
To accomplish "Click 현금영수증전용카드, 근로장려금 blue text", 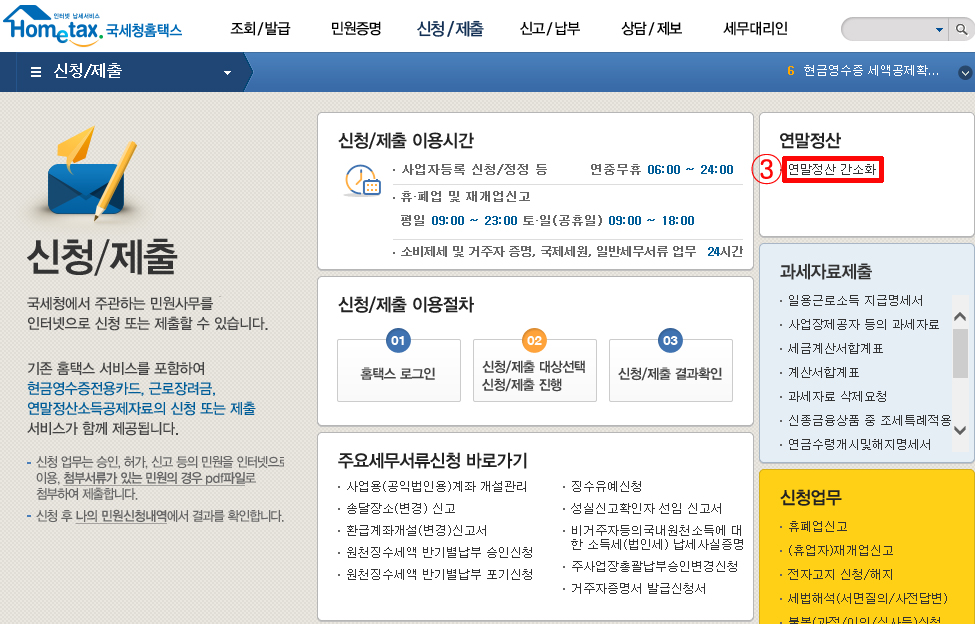I will 121,388.
